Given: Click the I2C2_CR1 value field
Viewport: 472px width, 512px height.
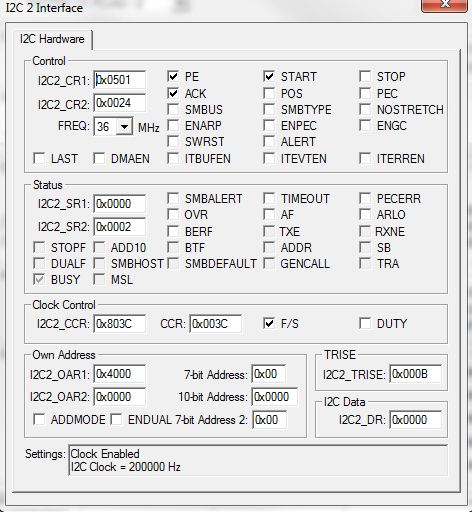Looking at the screenshot, I should point(120,80).
